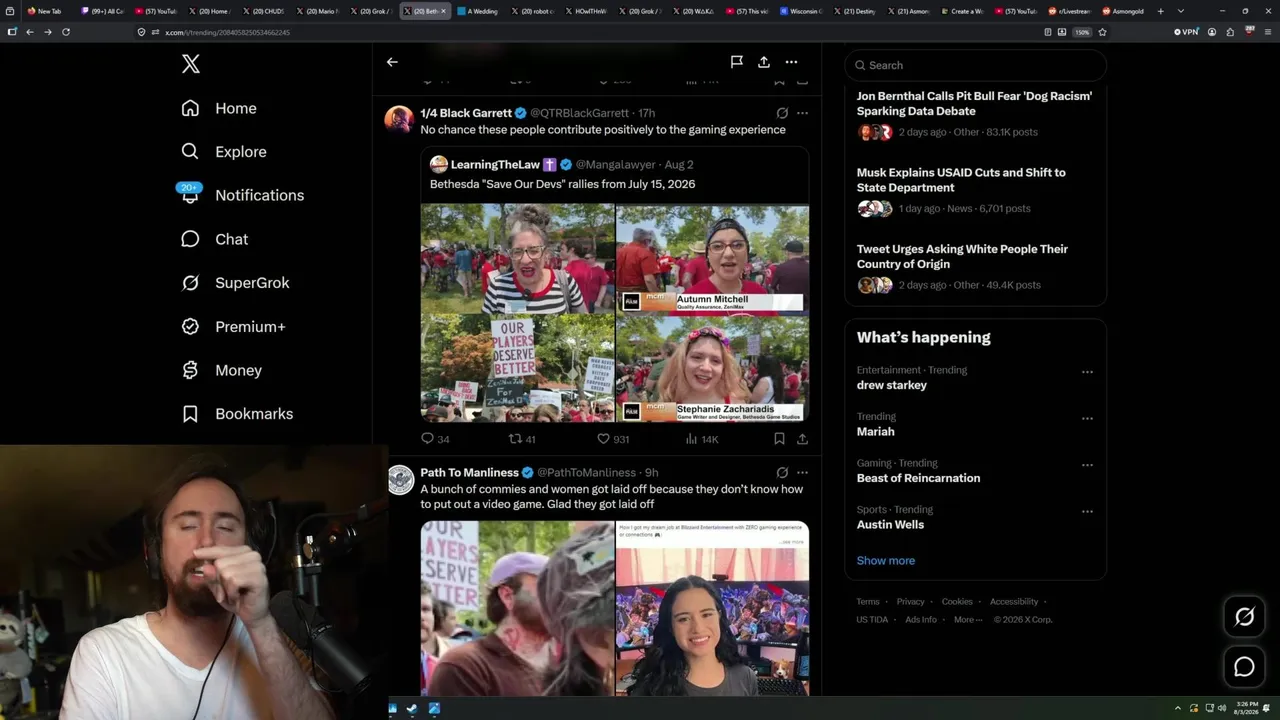Viewport: 1280px width, 720px height.
Task: Open Steam from the Windows taskbar
Action: pyautogui.click(x=411, y=709)
